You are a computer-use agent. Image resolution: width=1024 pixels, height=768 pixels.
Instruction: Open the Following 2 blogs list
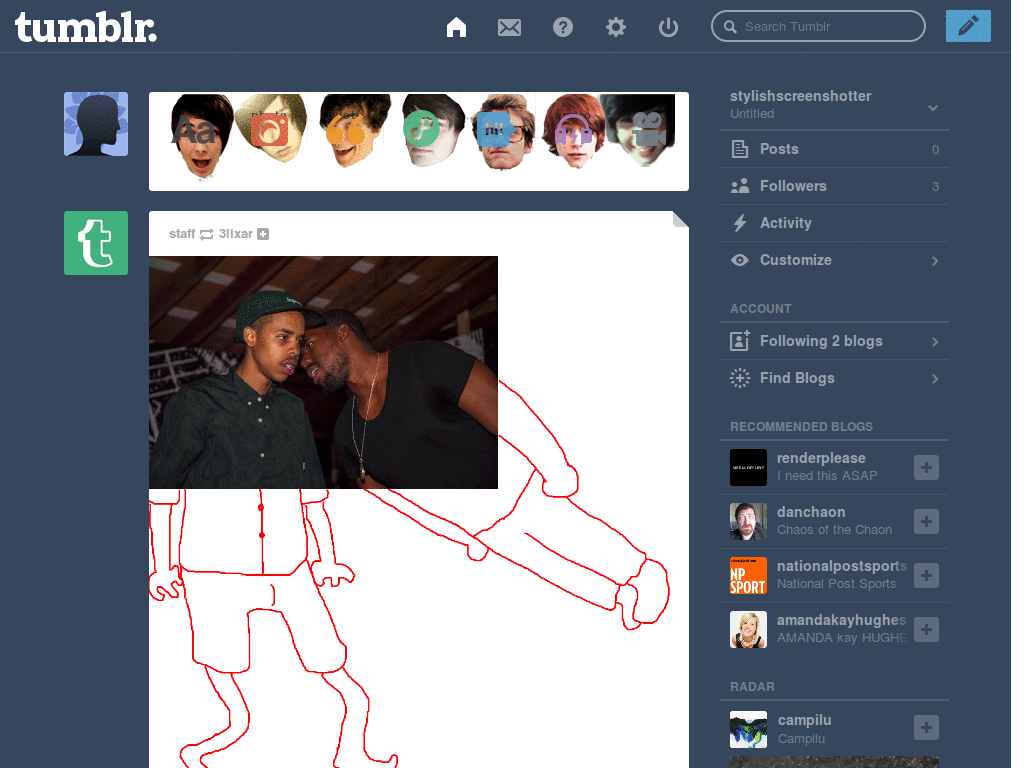coord(820,341)
